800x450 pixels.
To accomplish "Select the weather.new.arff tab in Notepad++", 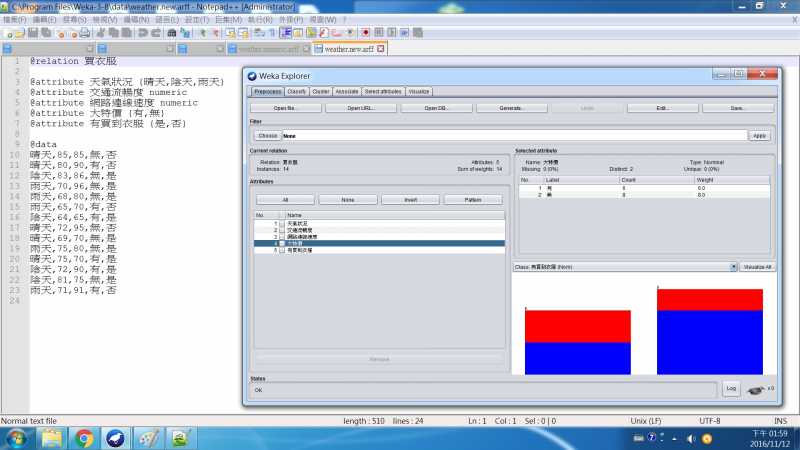I will (x=349, y=49).
